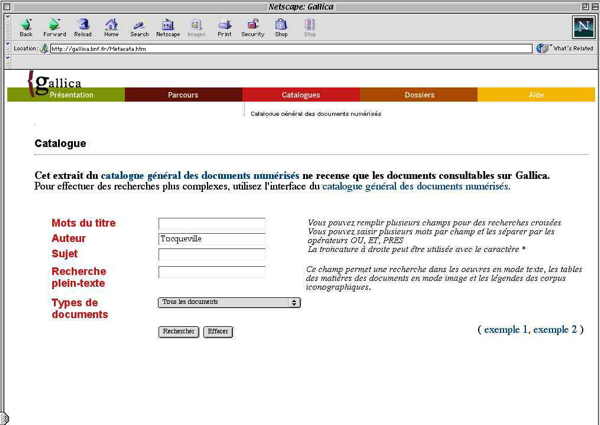Open the exemple 1 link
The image size is (600, 425).
(x=505, y=329)
